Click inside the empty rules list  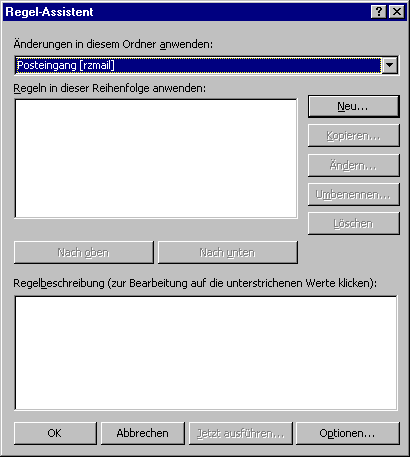pos(156,159)
